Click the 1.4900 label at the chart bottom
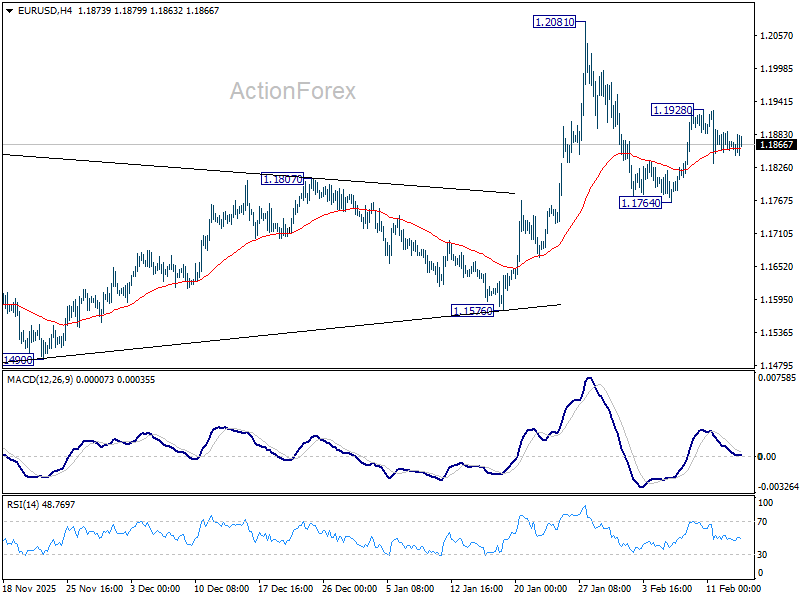Screen dimensions: 800x600 [x=17, y=361]
